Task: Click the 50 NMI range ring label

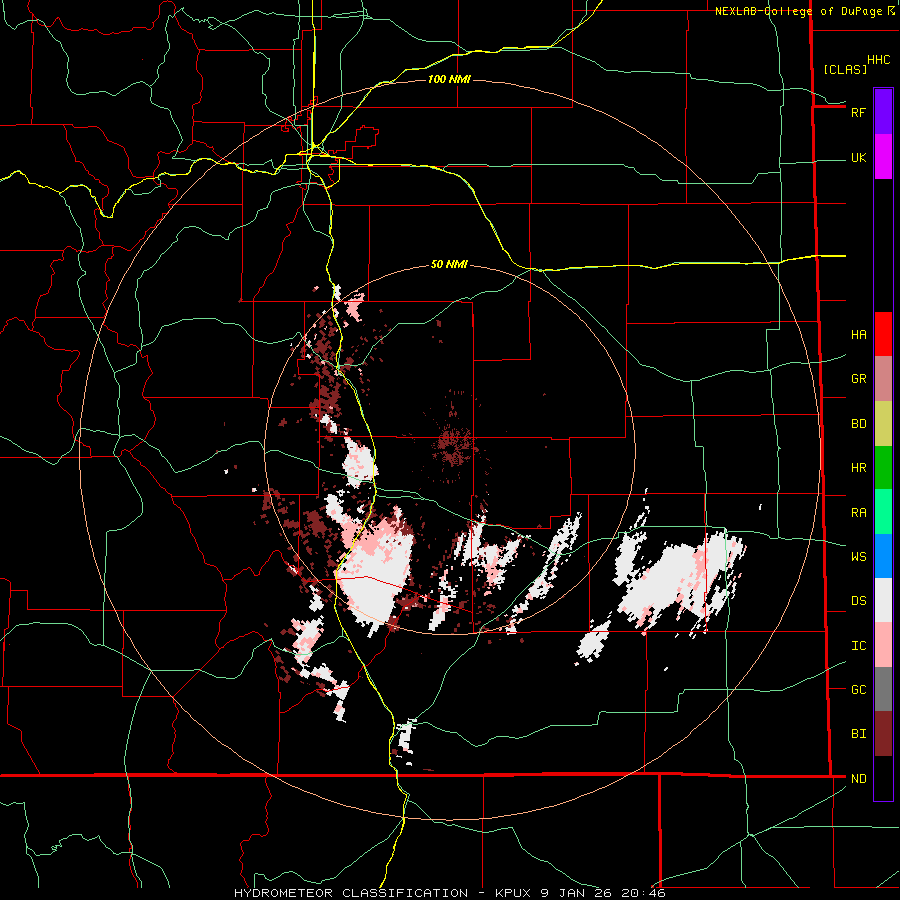Action: 449,264
